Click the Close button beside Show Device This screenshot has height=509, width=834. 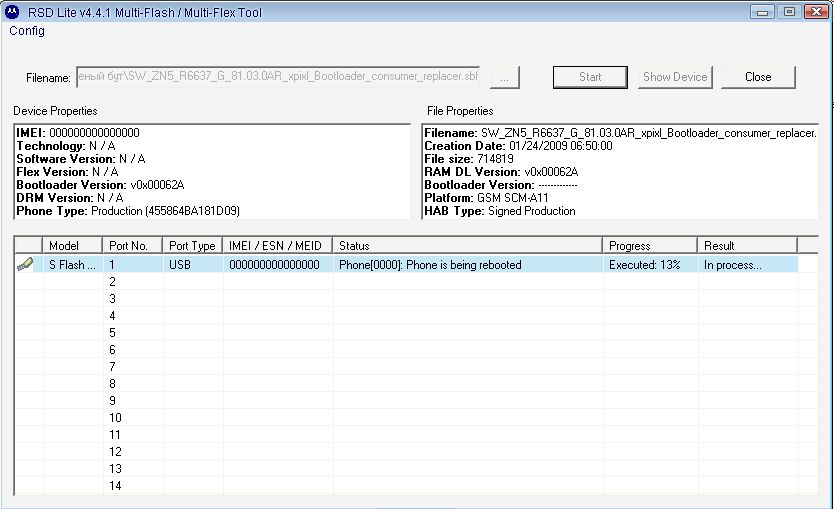click(758, 77)
